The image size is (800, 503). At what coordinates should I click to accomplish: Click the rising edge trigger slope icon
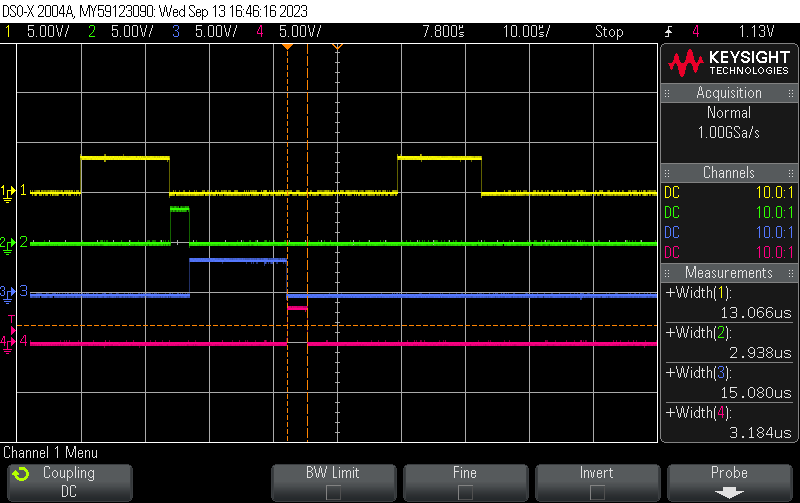click(x=668, y=32)
